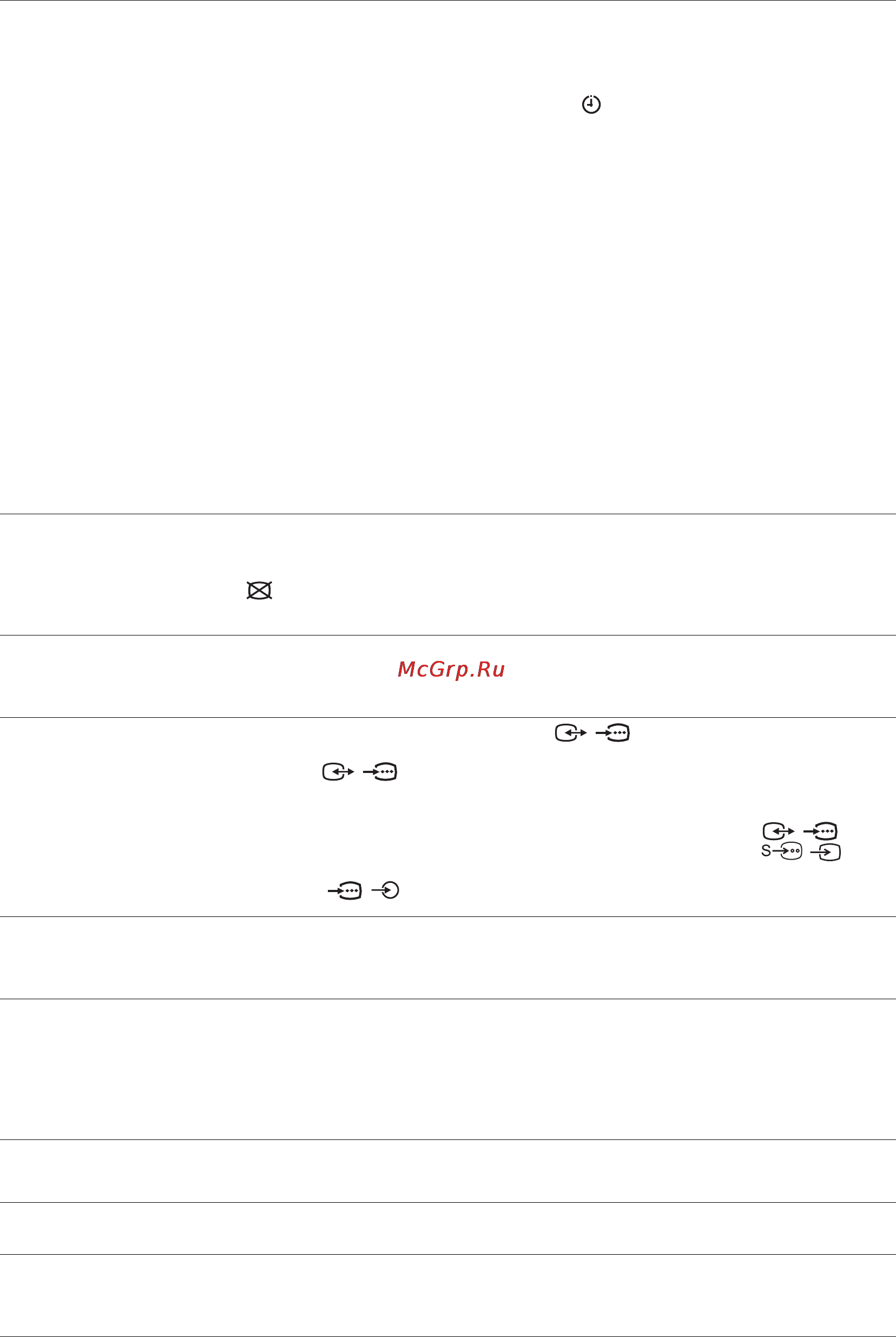Select the input arrow icon beside the S-video symbol
The image size is (896, 1337).
825,853
